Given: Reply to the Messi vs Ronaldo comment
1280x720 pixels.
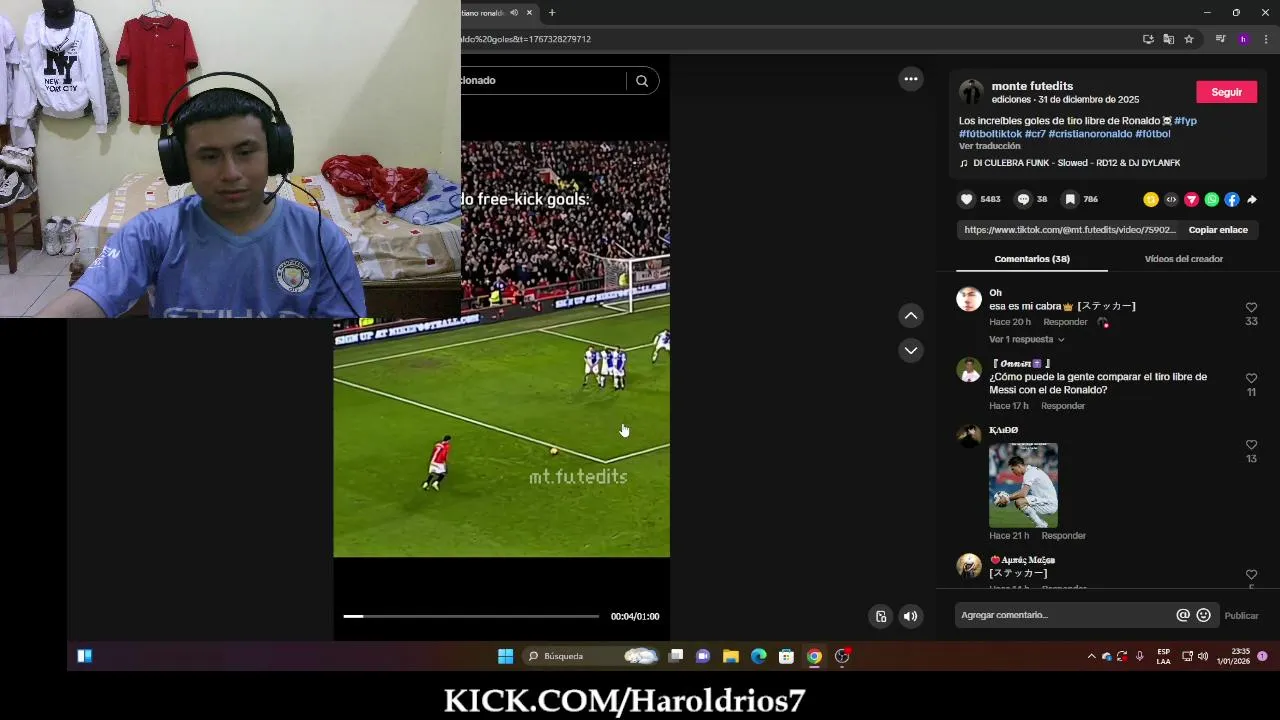Looking at the screenshot, I should click(1063, 406).
